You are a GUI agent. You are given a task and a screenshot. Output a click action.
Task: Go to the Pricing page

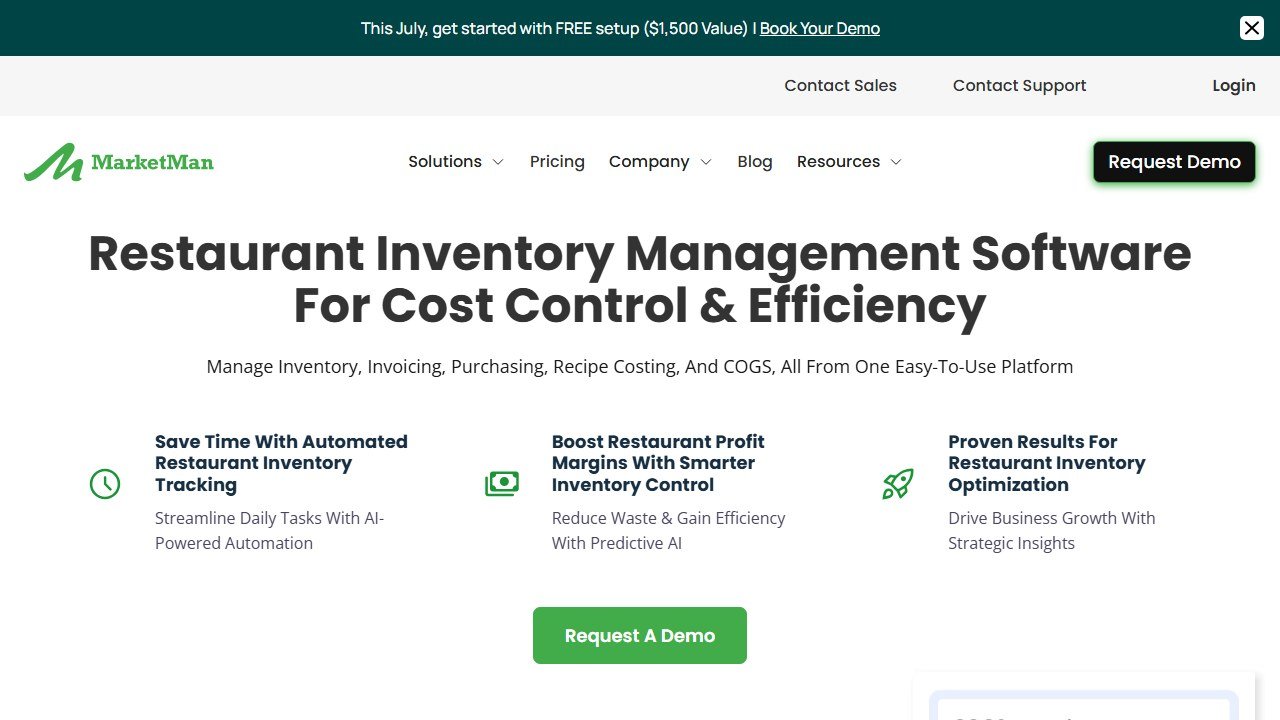tap(557, 162)
